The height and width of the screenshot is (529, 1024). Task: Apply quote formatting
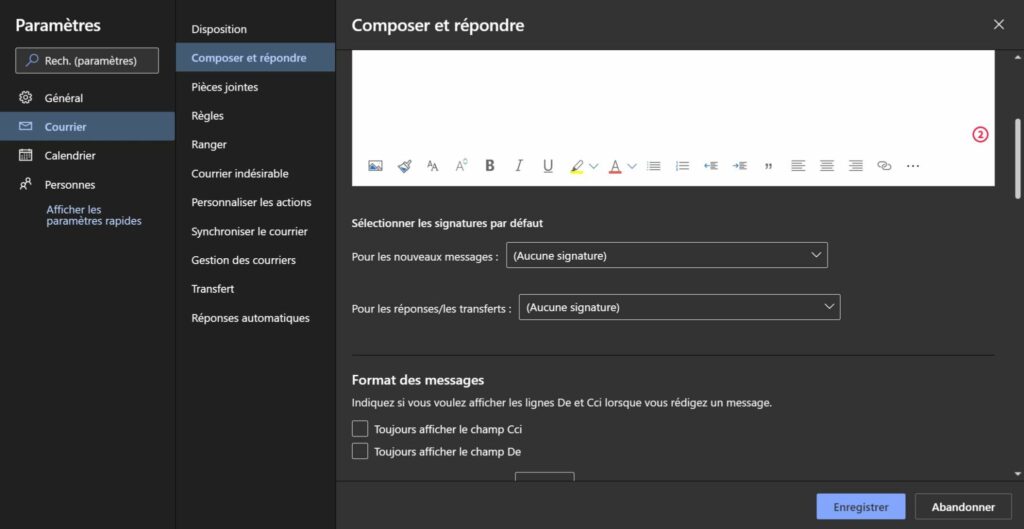coord(768,166)
